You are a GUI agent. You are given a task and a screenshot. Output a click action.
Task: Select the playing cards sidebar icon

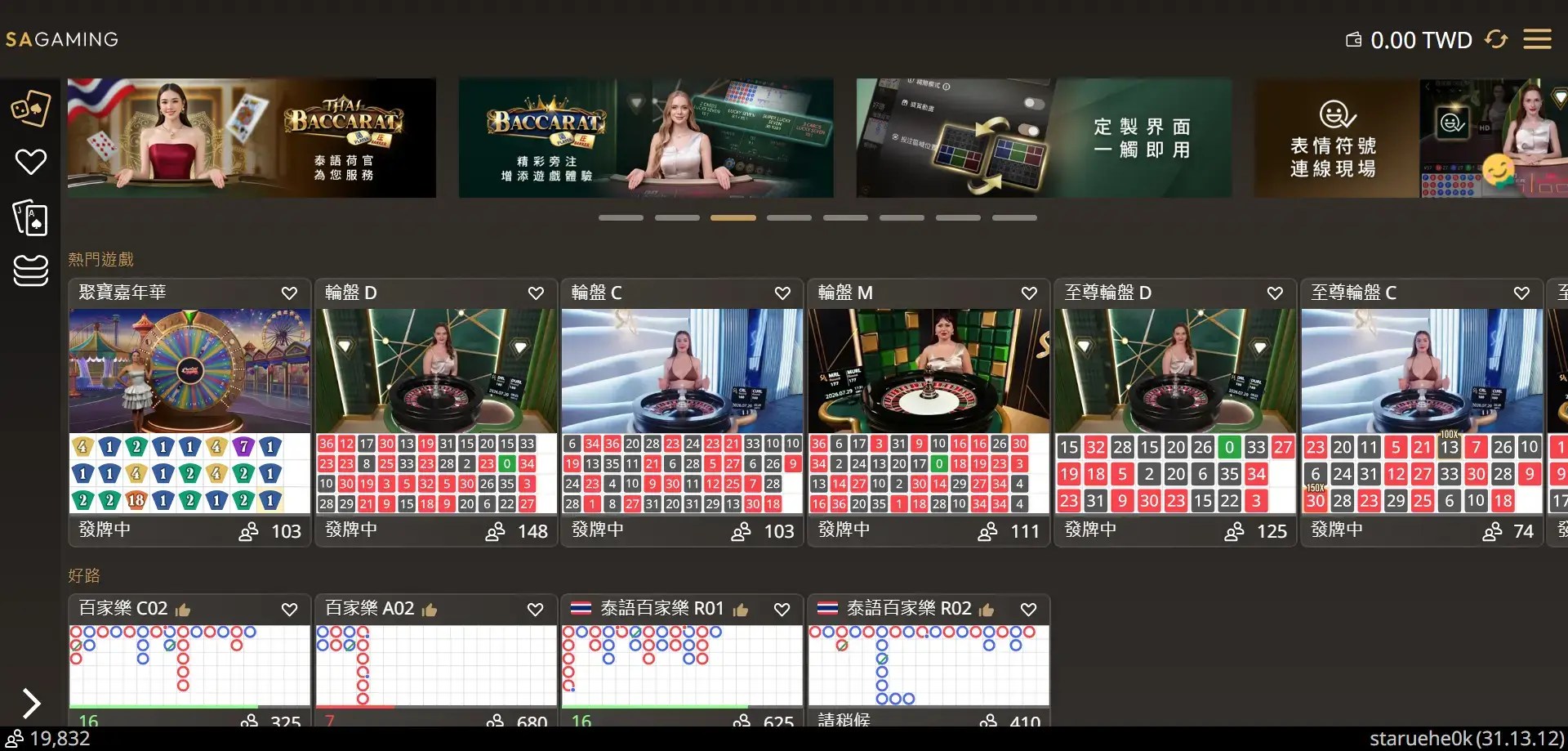(31, 217)
